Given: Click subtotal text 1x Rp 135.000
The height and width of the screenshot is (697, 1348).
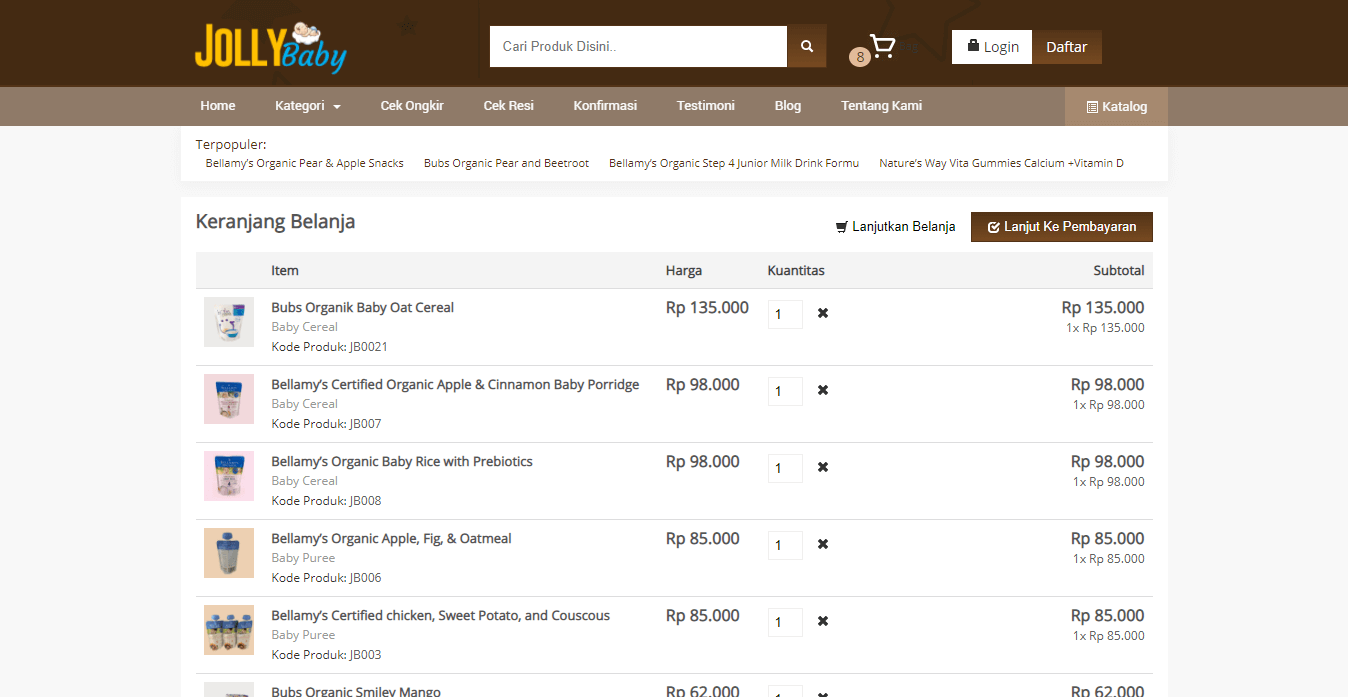Looking at the screenshot, I should coord(1105,328).
